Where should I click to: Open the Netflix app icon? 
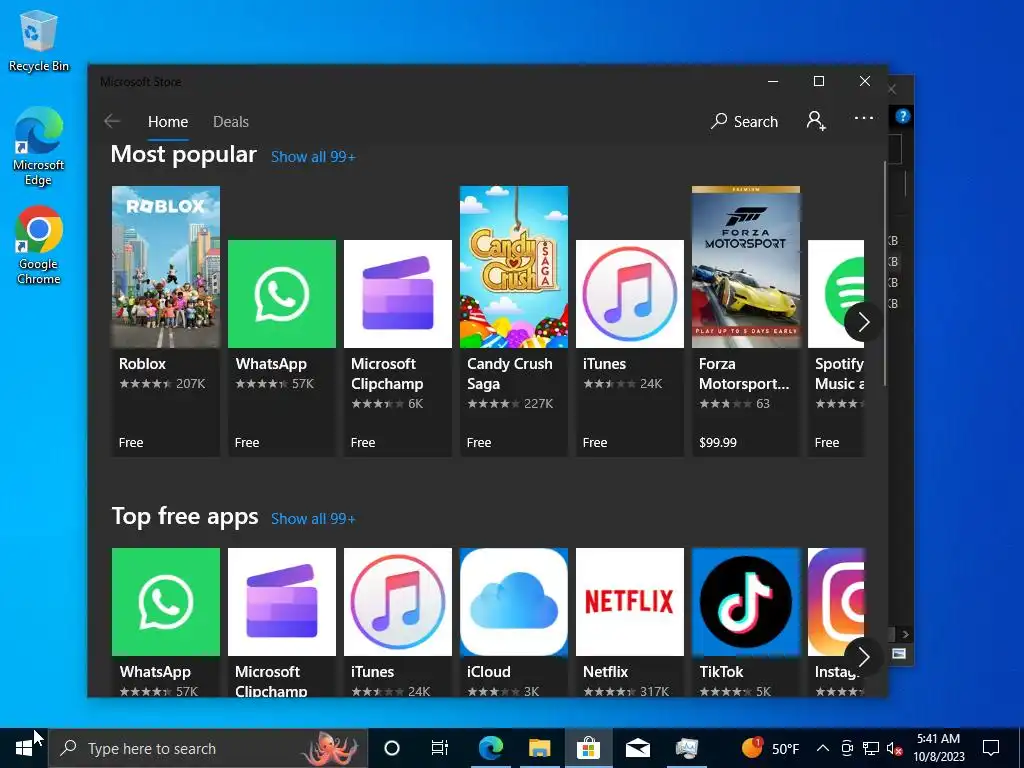point(630,601)
